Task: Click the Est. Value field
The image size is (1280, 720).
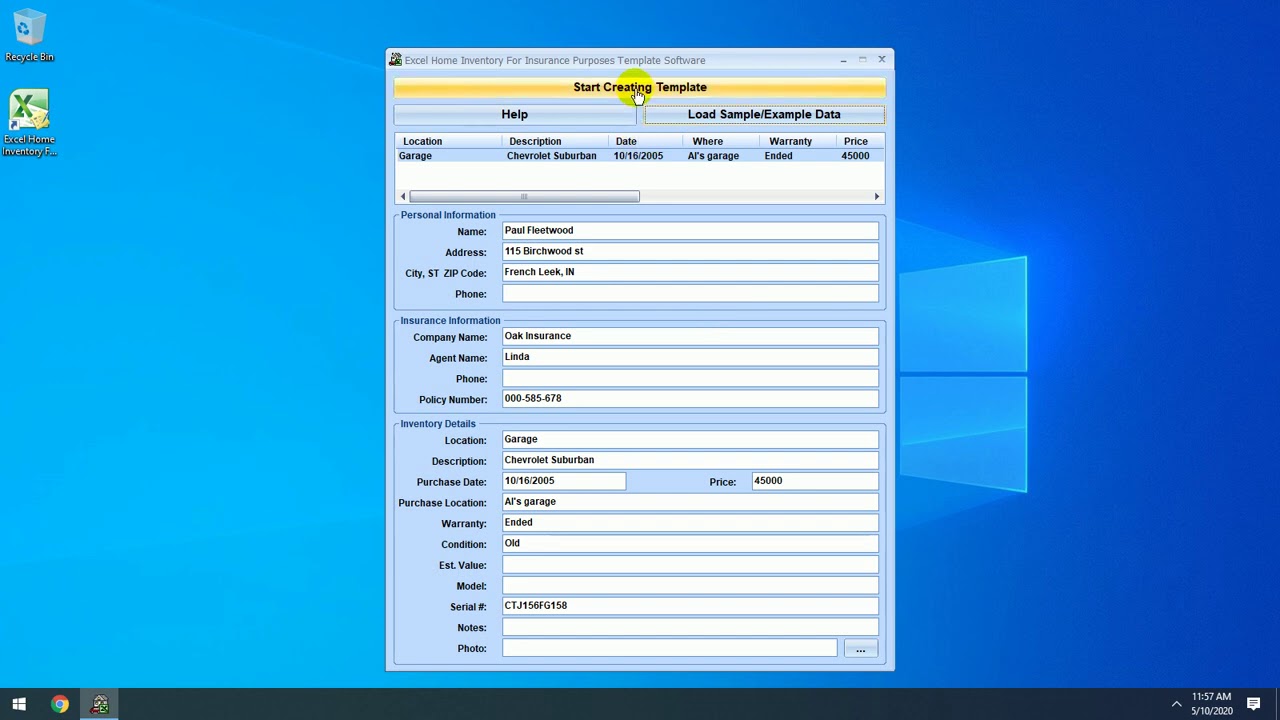Action: click(690, 565)
